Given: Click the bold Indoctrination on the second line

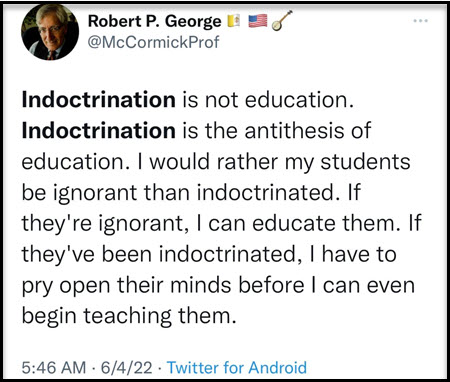Looking at the screenshot, I should (99, 130).
